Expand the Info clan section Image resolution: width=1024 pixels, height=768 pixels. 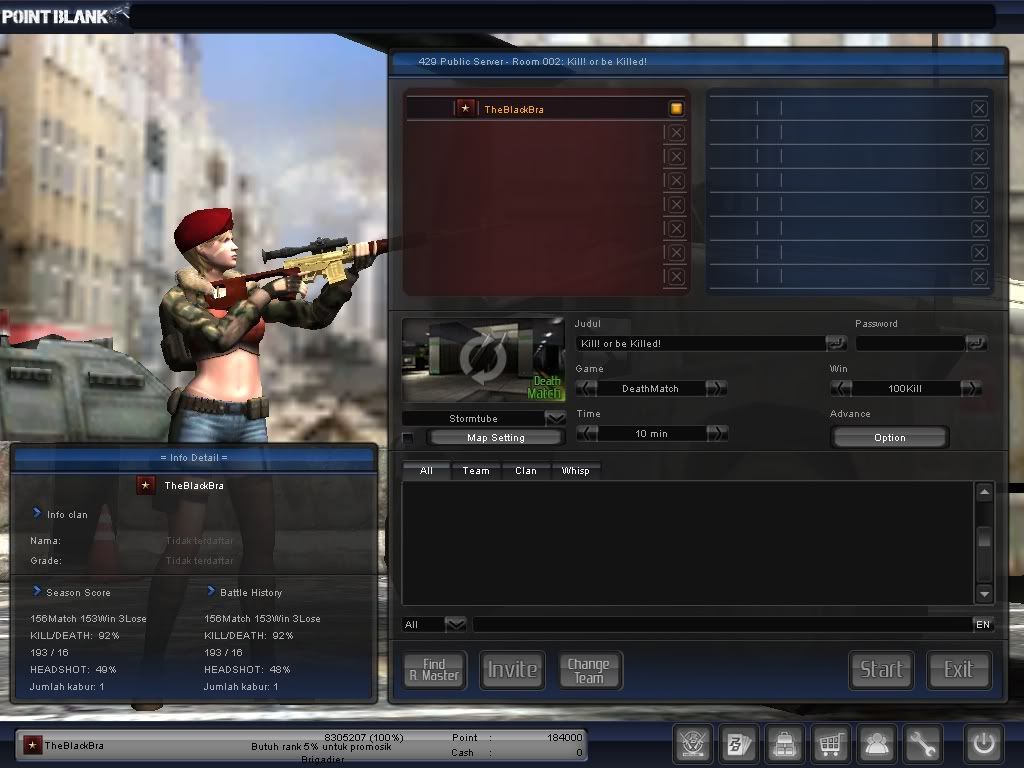pos(37,513)
